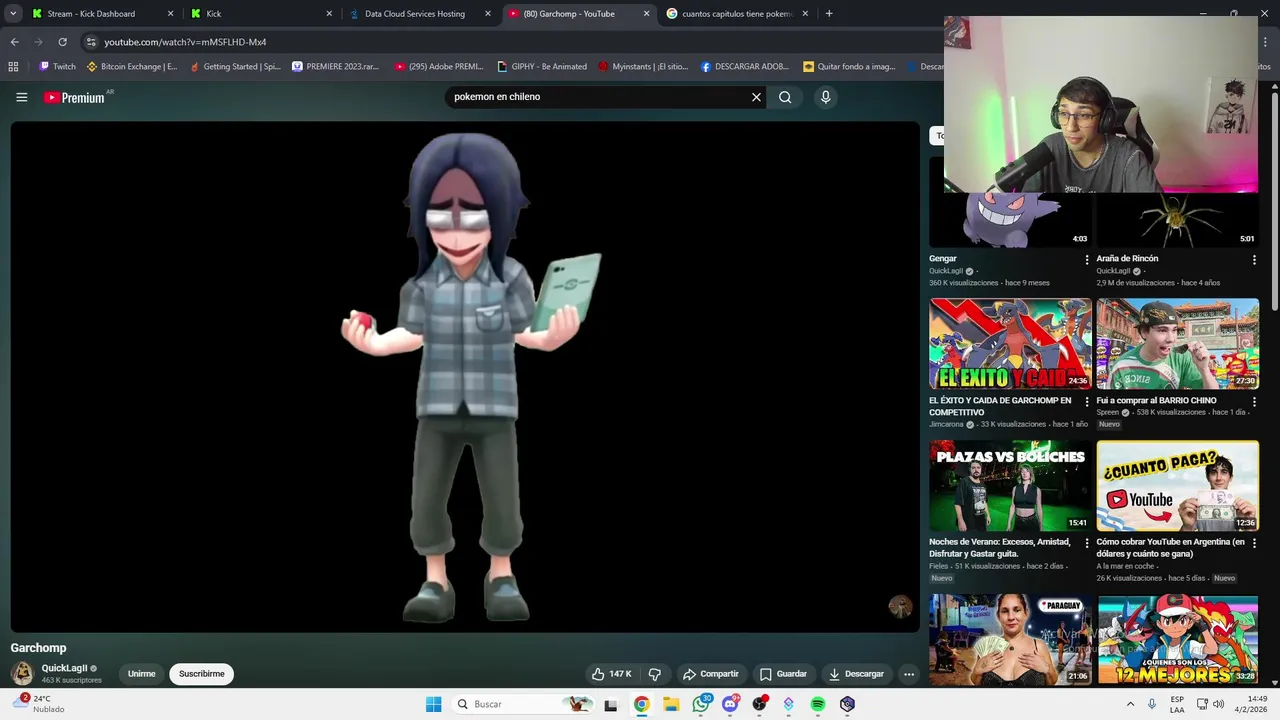Like the Garchomp video
Image resolution: width=1280 pixels, height=720 pixels.
point(611,674)
